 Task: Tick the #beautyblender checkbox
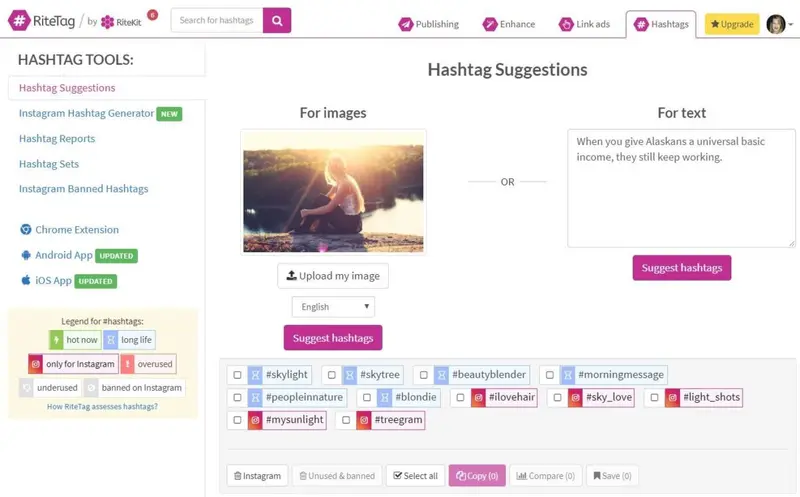[424, 375]
